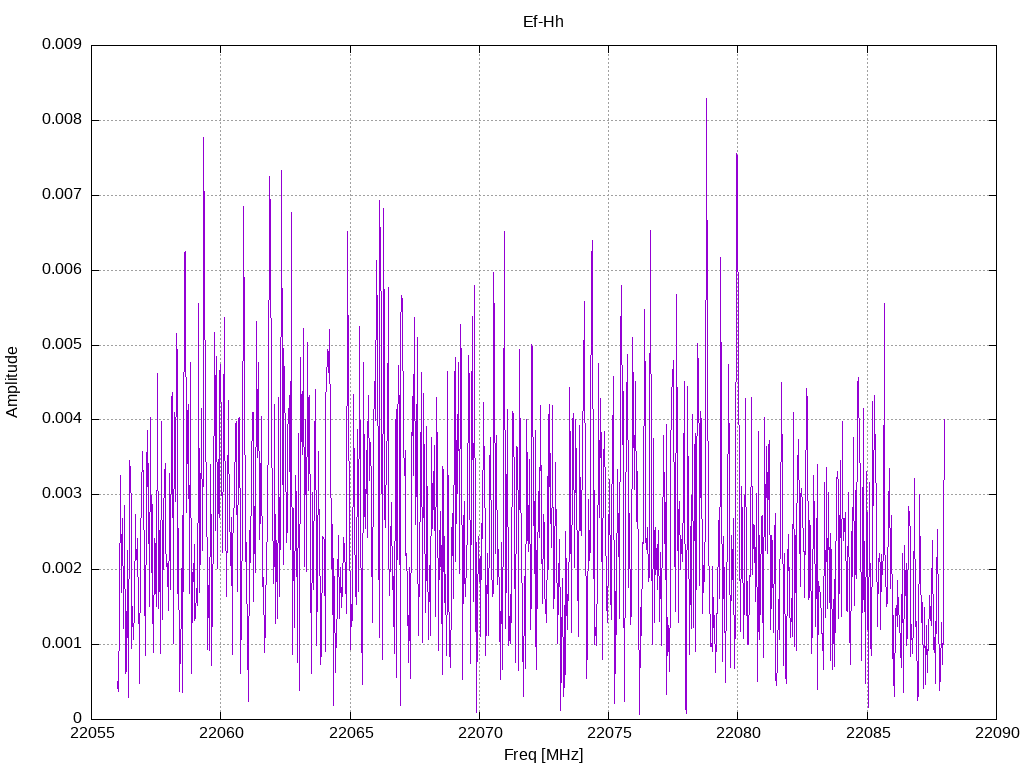
Task: Click y-axis tick value 0.005
Action: 61,345
